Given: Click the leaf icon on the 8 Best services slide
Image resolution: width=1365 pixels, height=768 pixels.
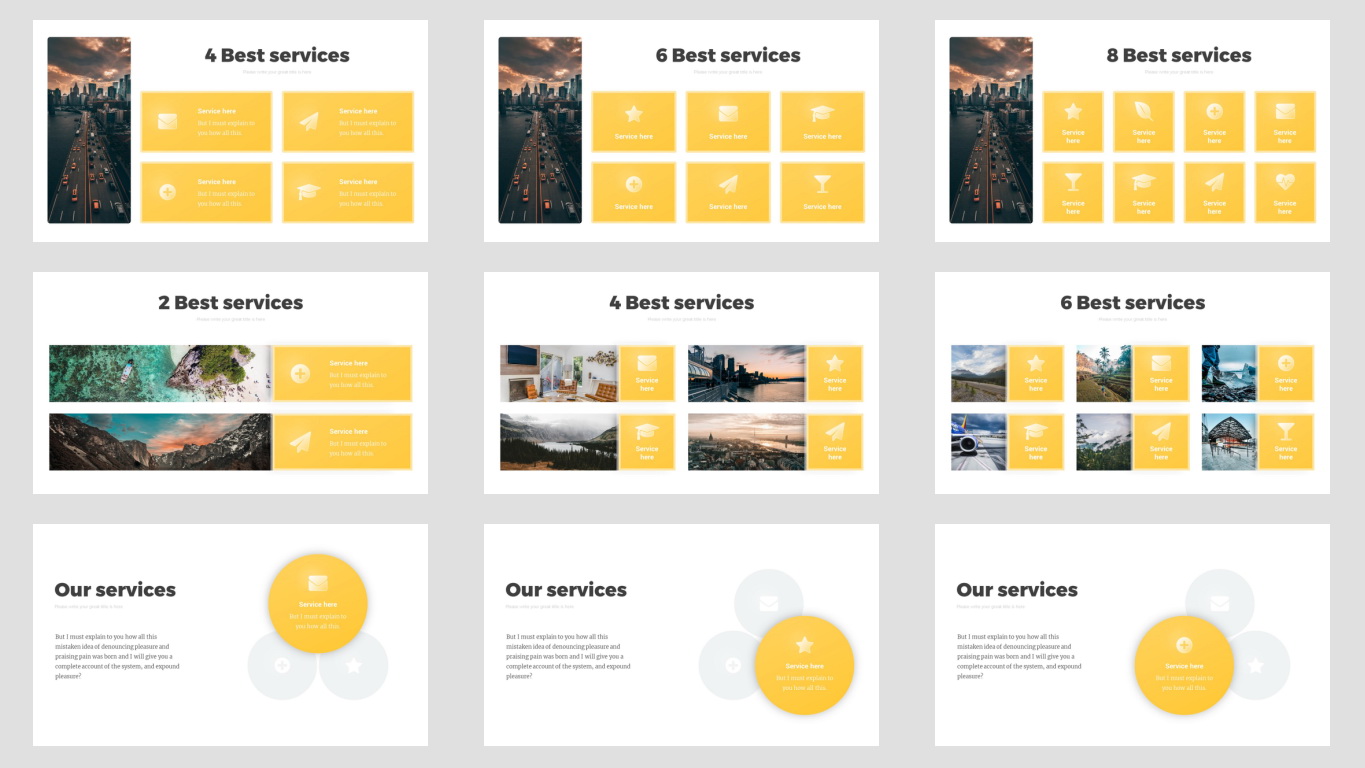Looking at the screenshot, I should (1142, 110).
